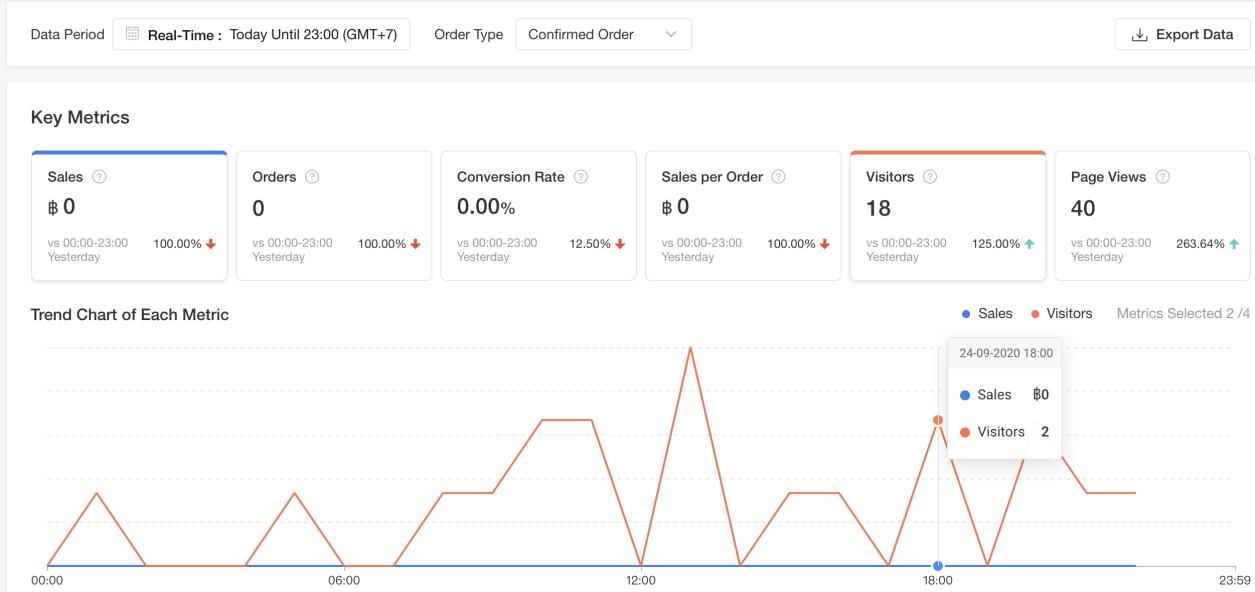Click the Conversion Rate help icon
This screenshot has width=1255, height=592.
pos(580,177)
